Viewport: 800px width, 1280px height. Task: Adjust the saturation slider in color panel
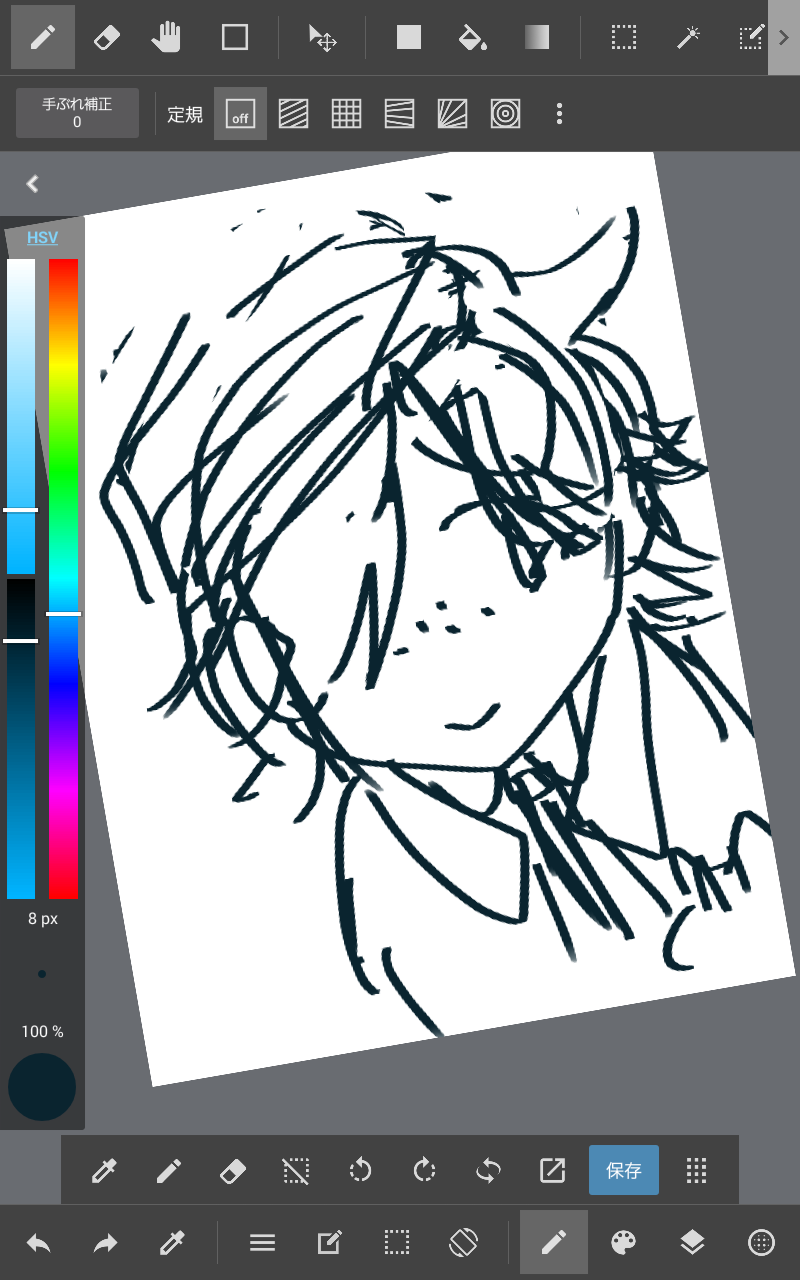21,416
